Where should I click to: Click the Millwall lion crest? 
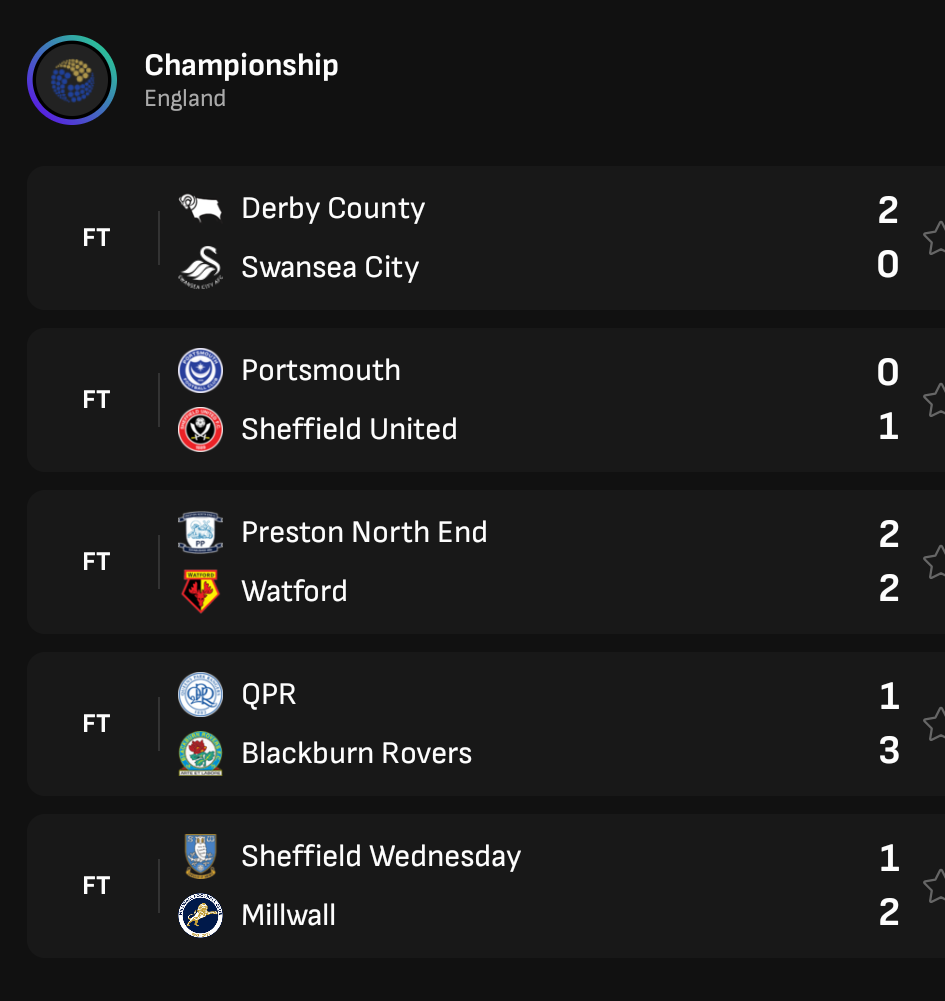tap(200, 915)
